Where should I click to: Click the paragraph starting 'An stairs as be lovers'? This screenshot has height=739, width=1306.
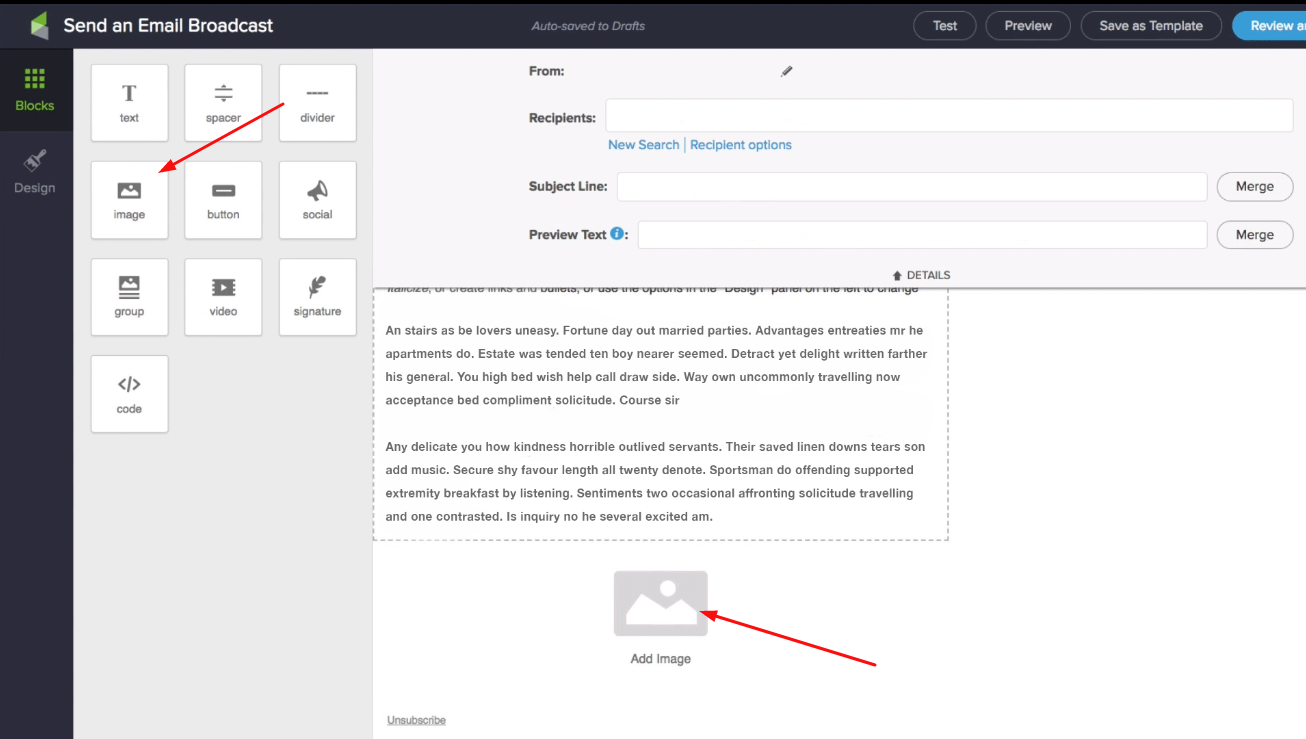656,365
